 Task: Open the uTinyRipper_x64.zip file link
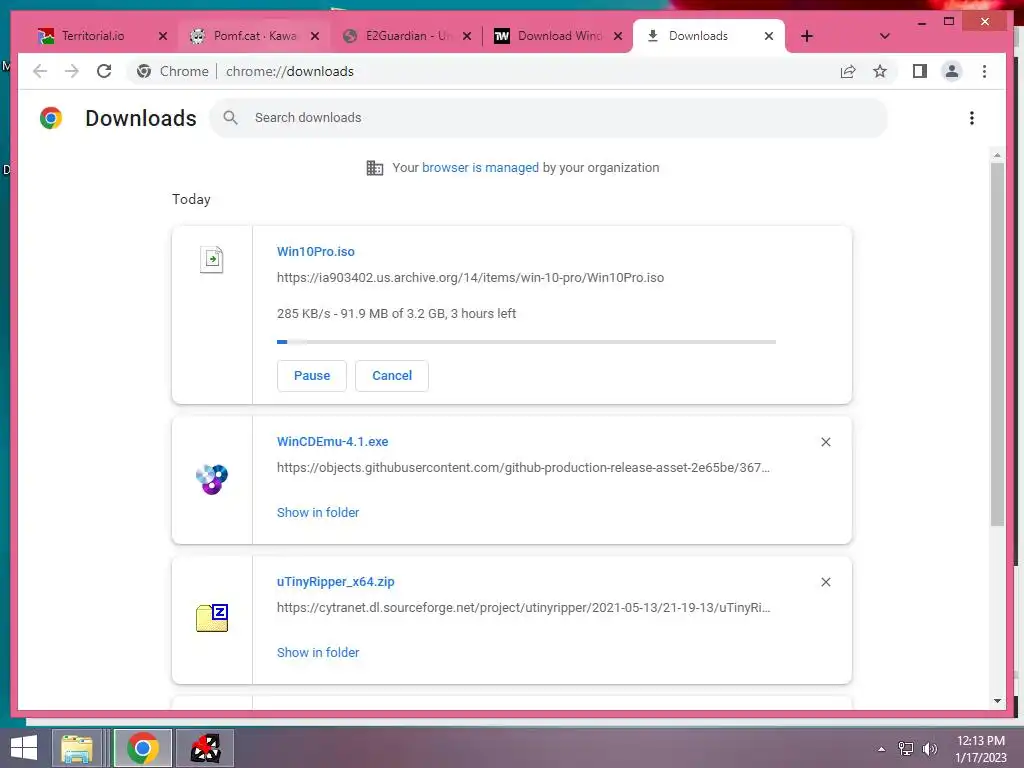point(336,581)
